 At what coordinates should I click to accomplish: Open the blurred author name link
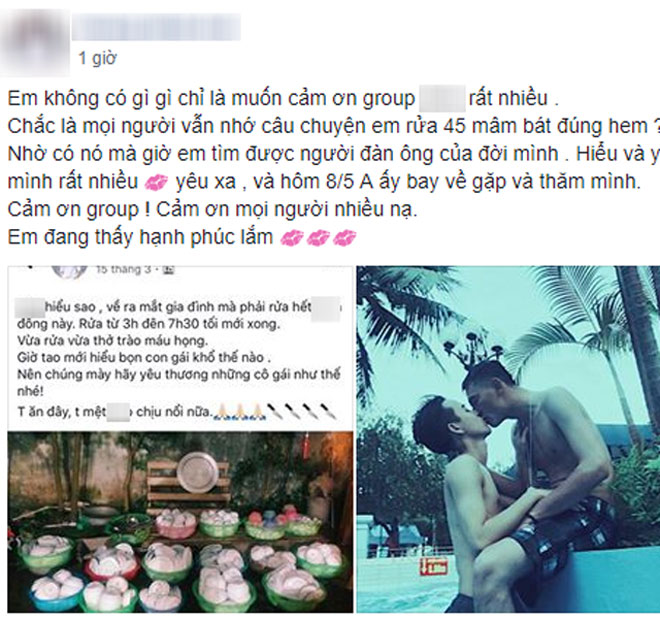[x=156, y=27]
